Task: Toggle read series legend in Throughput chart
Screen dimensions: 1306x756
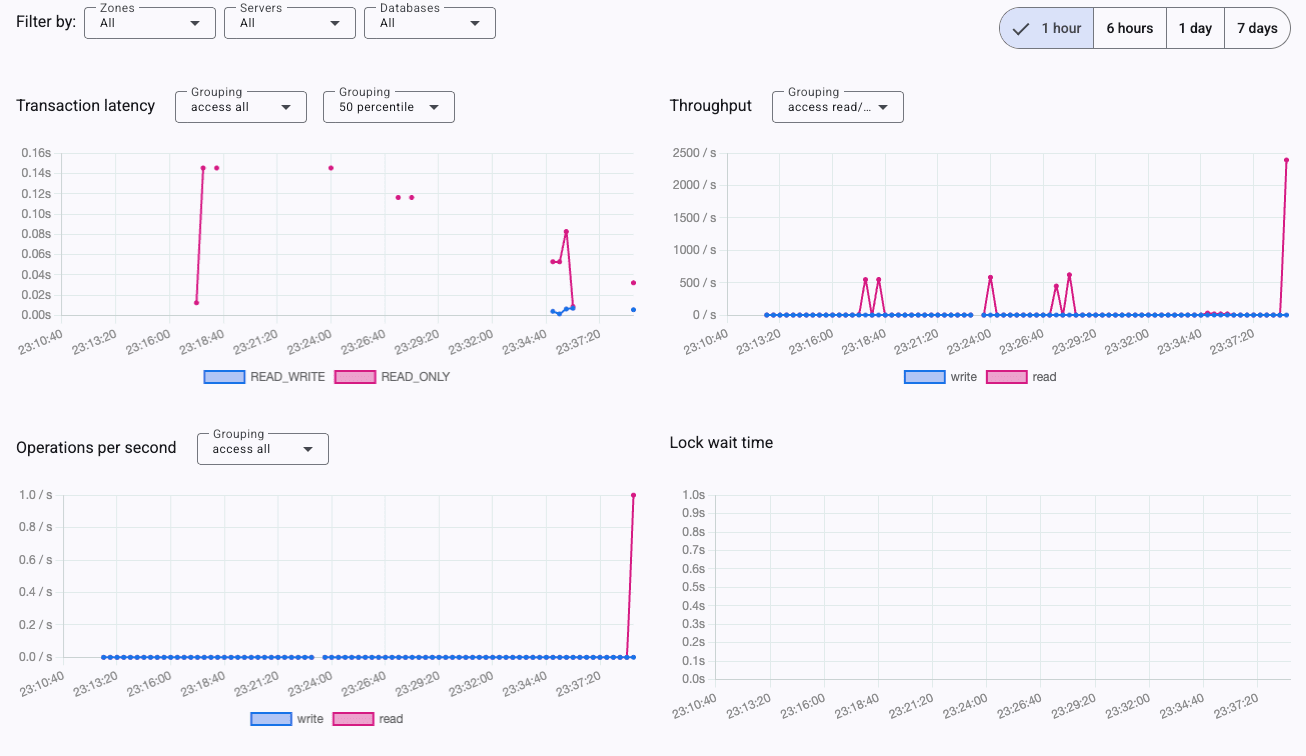Action: [1021, 377]
